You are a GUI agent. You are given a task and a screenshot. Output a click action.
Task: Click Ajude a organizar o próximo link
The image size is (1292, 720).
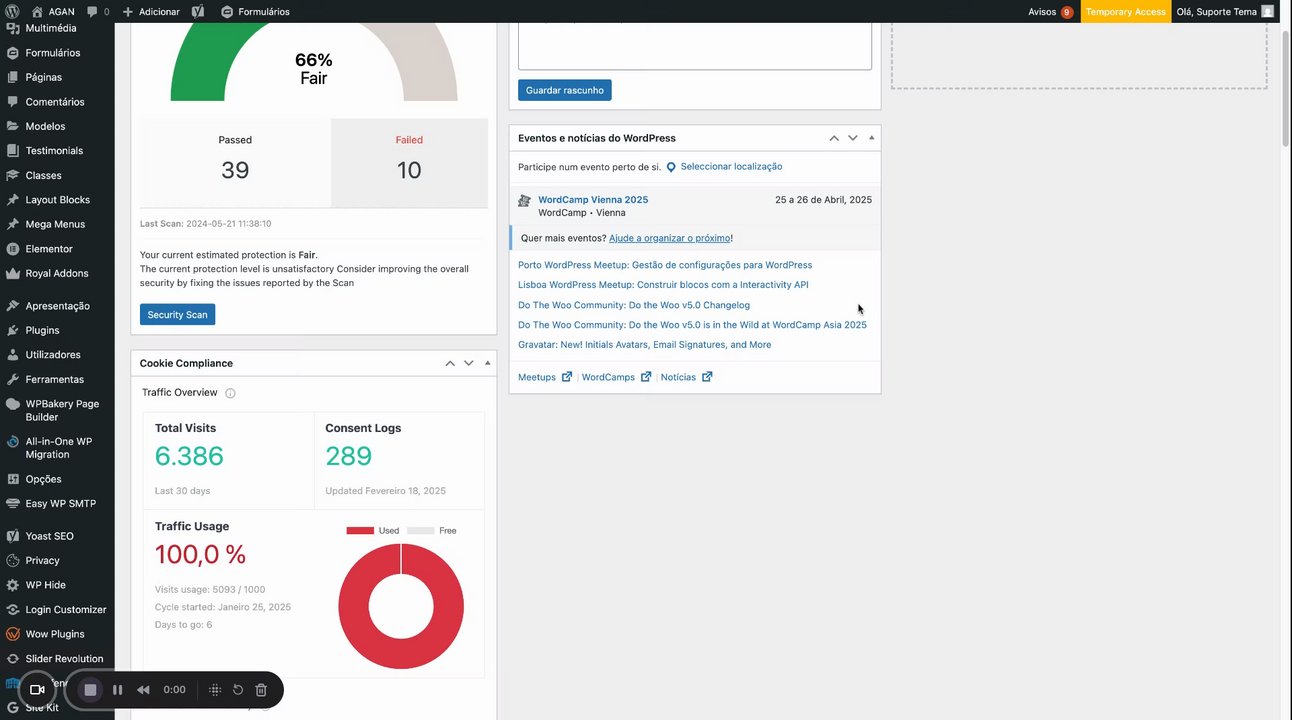[x=669, y=238]
